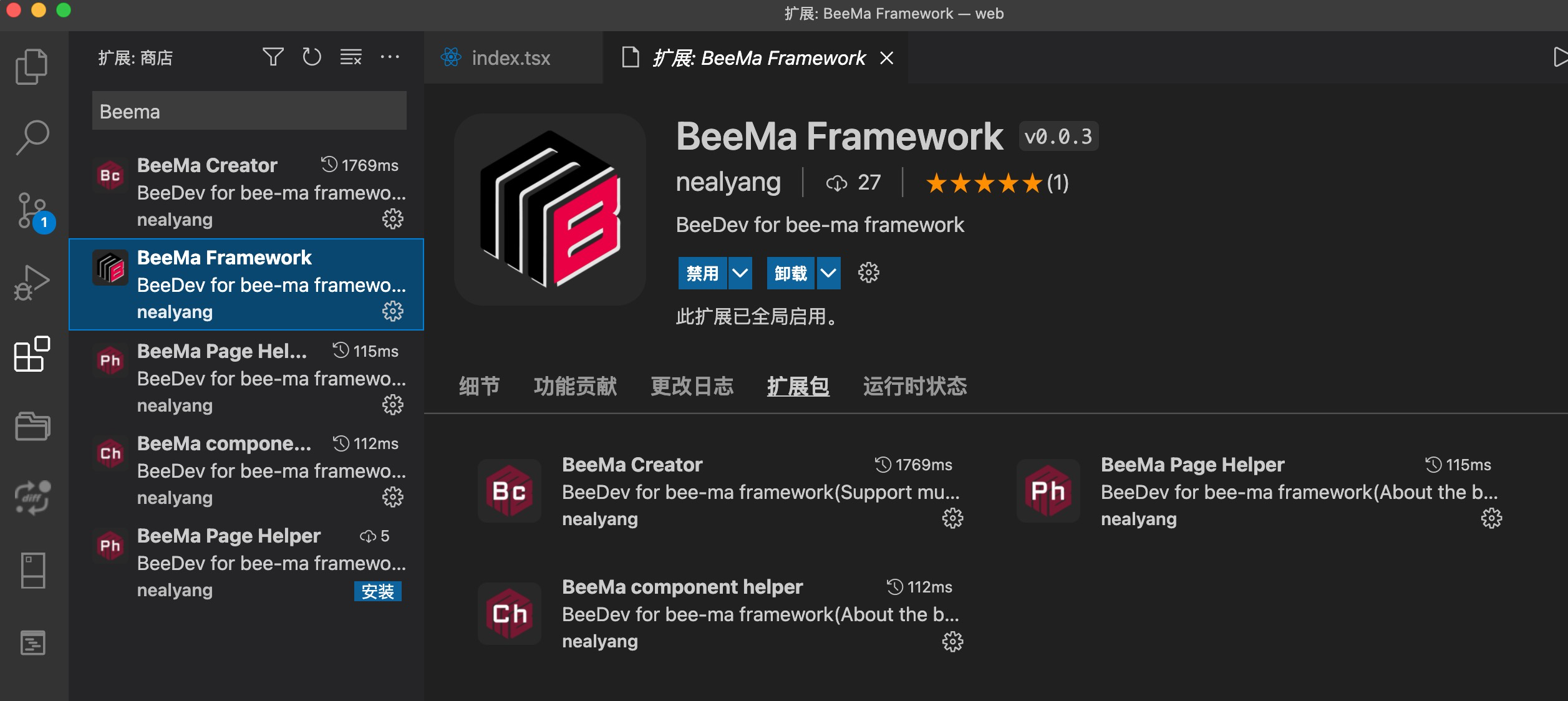Open the 功能贡献 feature contributions tab
1568x701 pixels.
pyautogui.click(x=575, y=387)
